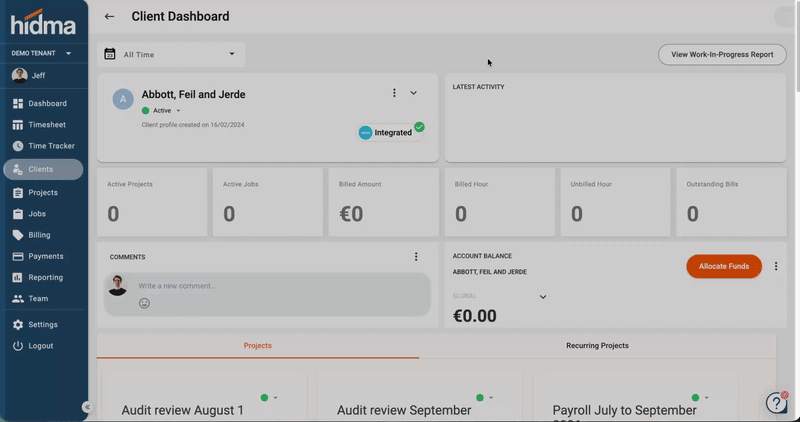Open the Demo Tenant dropdown
The height and width of the screenshot is (422, 800).
[42, 53]
